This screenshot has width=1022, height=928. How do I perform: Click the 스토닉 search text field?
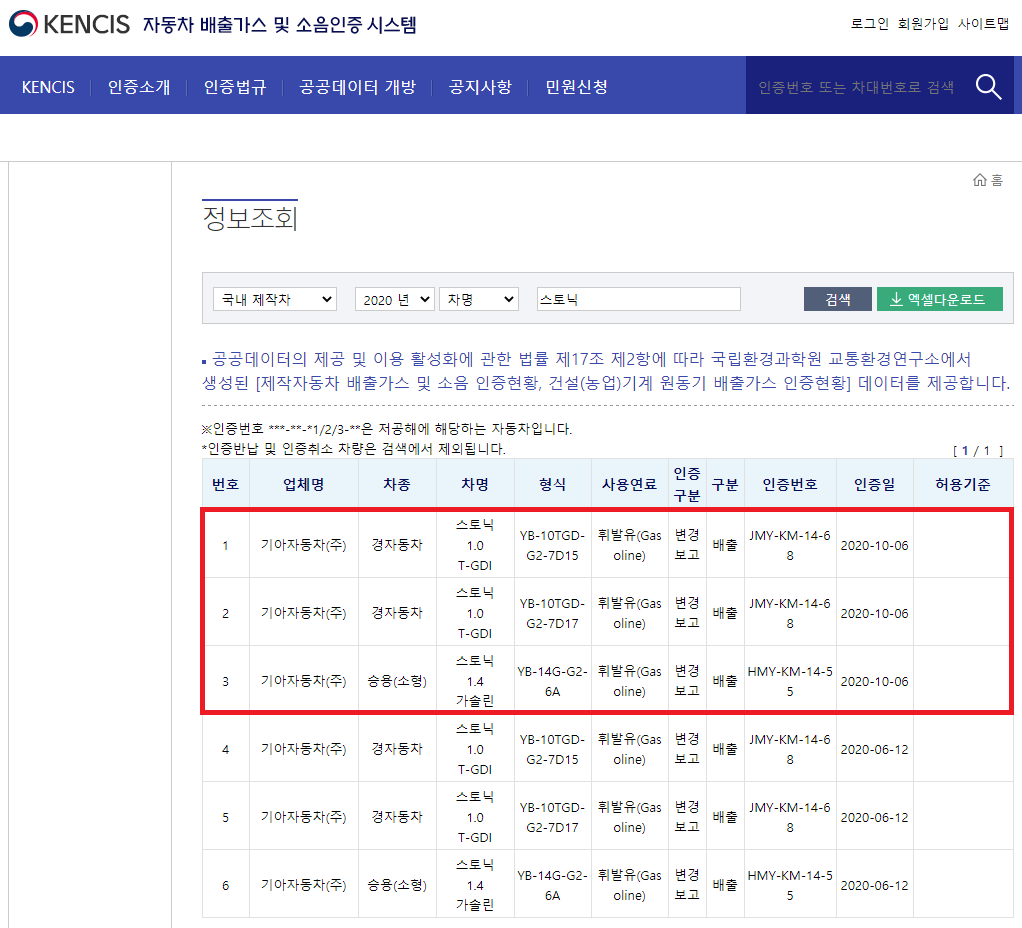pyautogui.click(x=639, y=299)
